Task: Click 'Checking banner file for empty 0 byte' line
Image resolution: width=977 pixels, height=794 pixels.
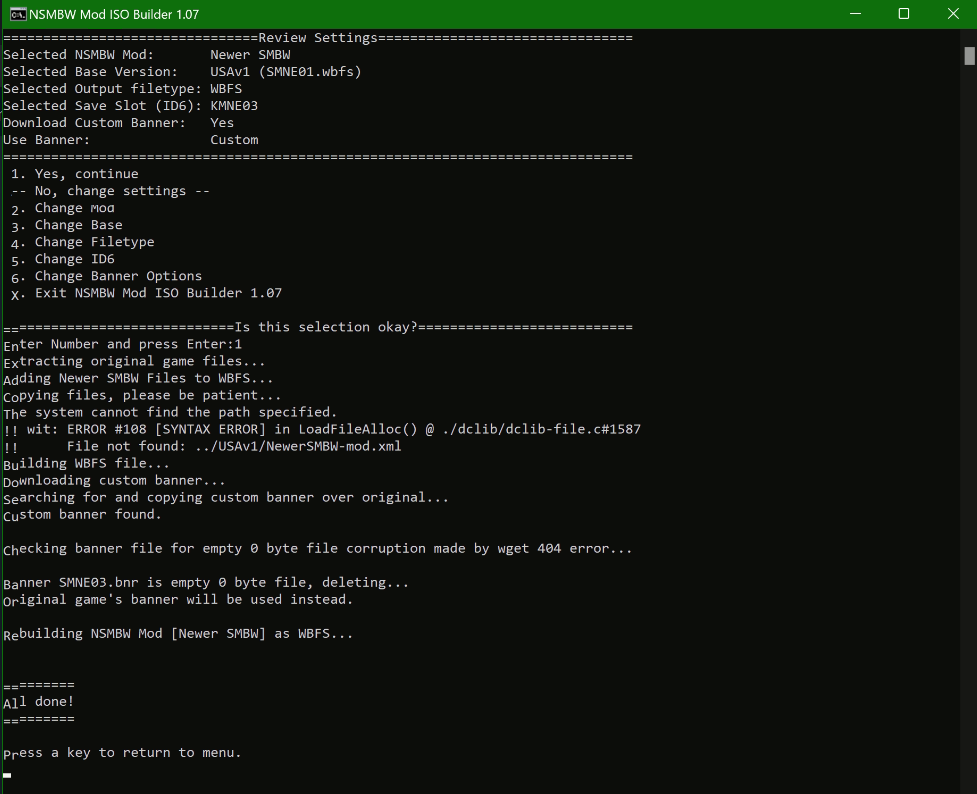Action: (318, 548)
